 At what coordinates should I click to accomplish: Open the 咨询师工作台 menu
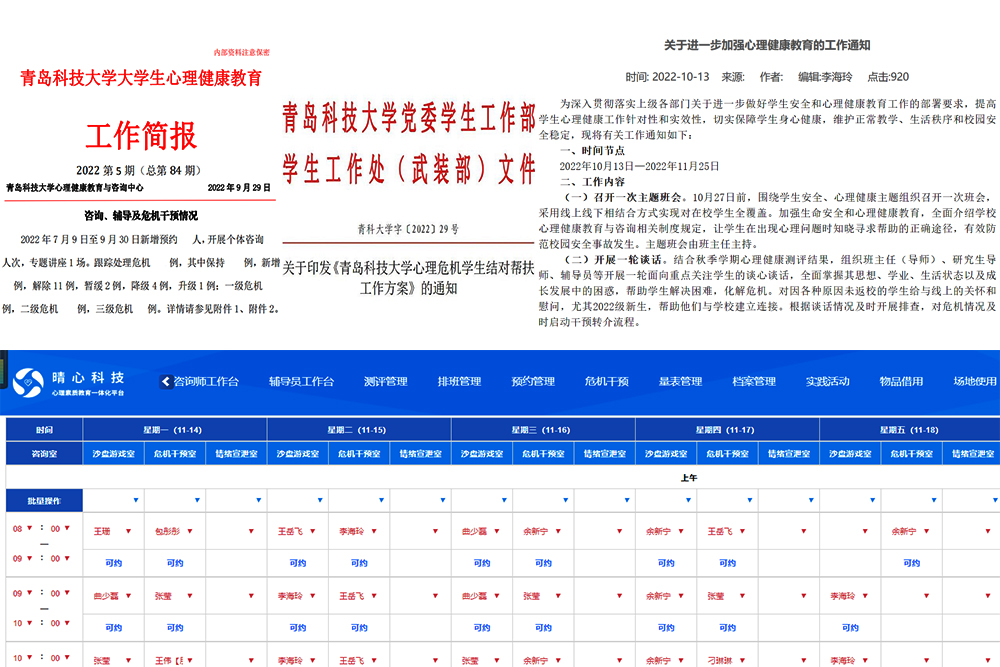(207, 381)
